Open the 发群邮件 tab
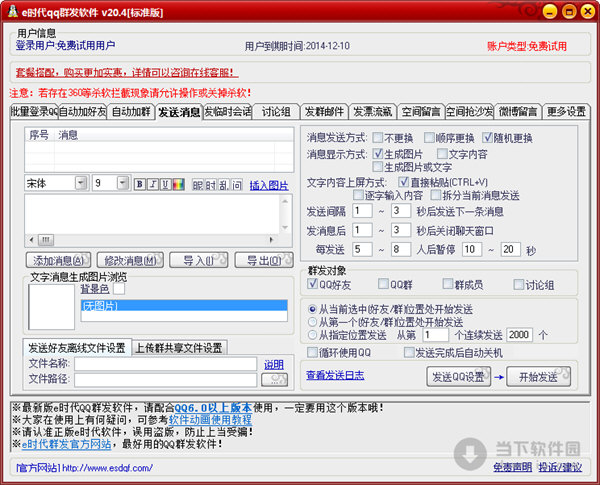This screenshot has height=485, width=600. point(324,112)
